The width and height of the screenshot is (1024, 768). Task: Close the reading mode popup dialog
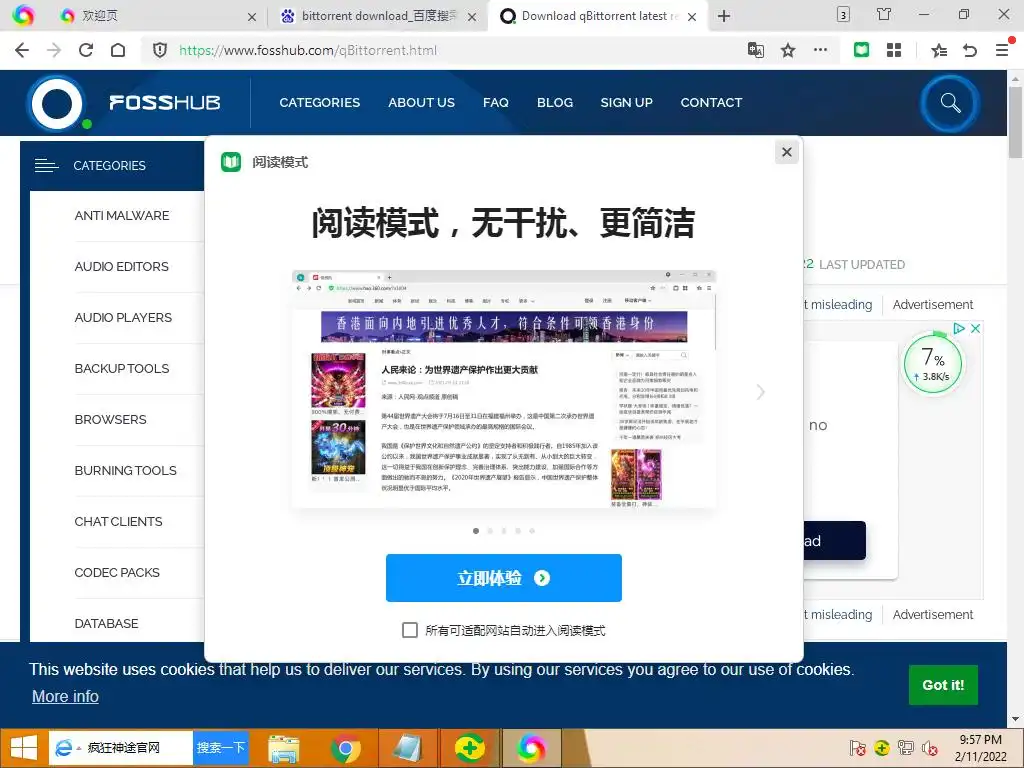[787, 152]
